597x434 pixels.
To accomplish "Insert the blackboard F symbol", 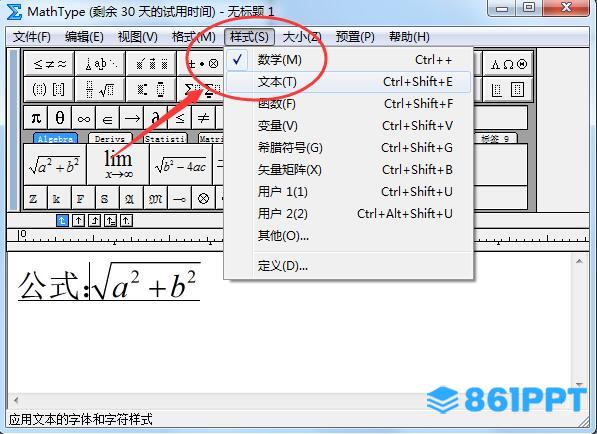I will [x=83, y=198].
